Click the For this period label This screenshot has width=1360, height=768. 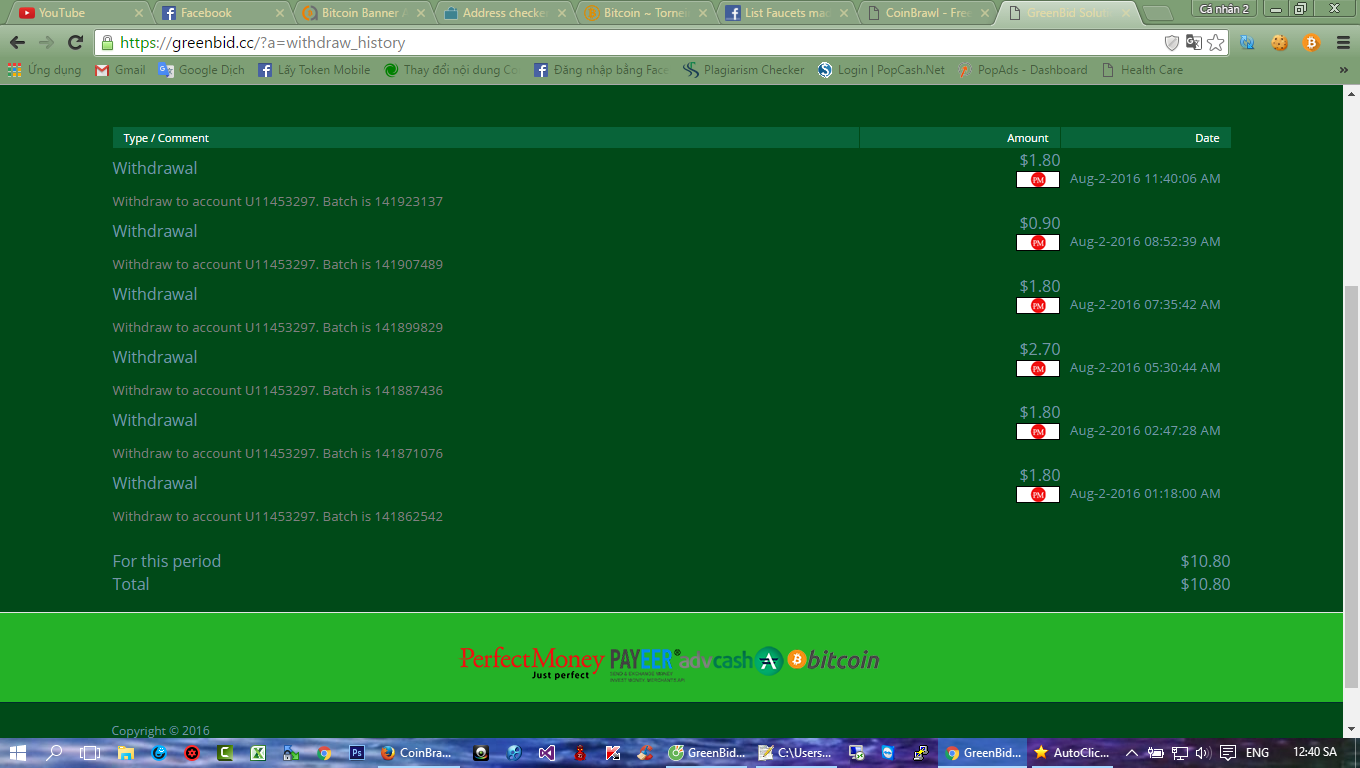pyautogui.click(x=167, y=562)
